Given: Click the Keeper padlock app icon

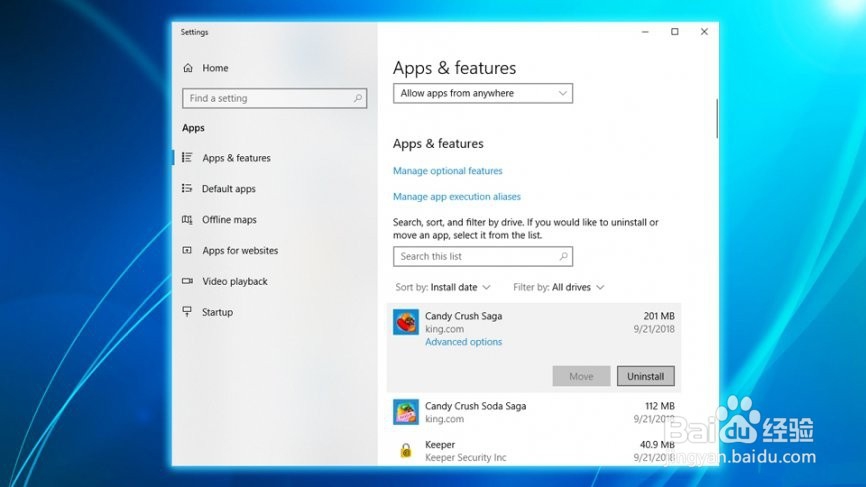Looking at the screenshot, I should coord(406,451).
